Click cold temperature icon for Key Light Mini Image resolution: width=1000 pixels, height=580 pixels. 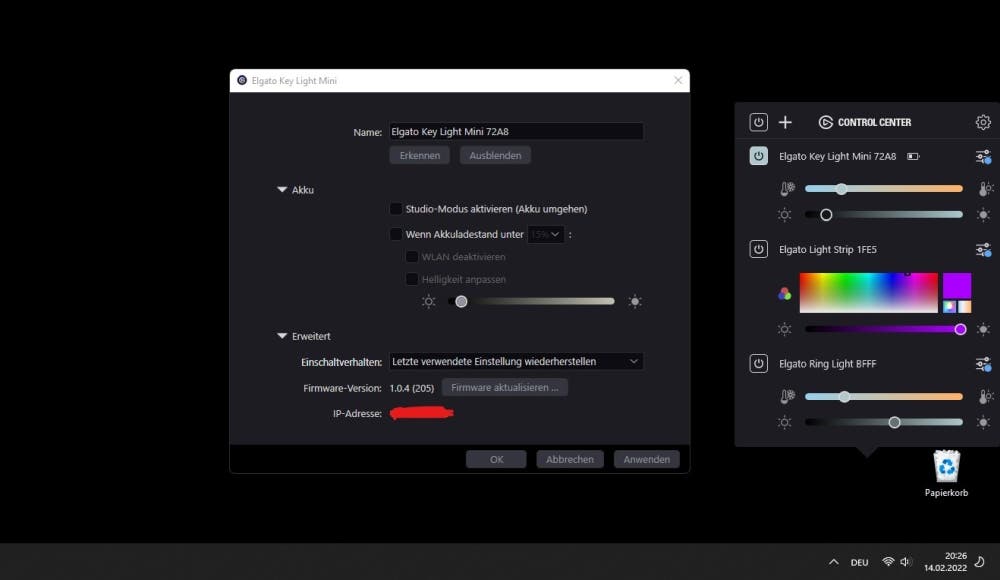pyautogui.click(x=788, y=189)
